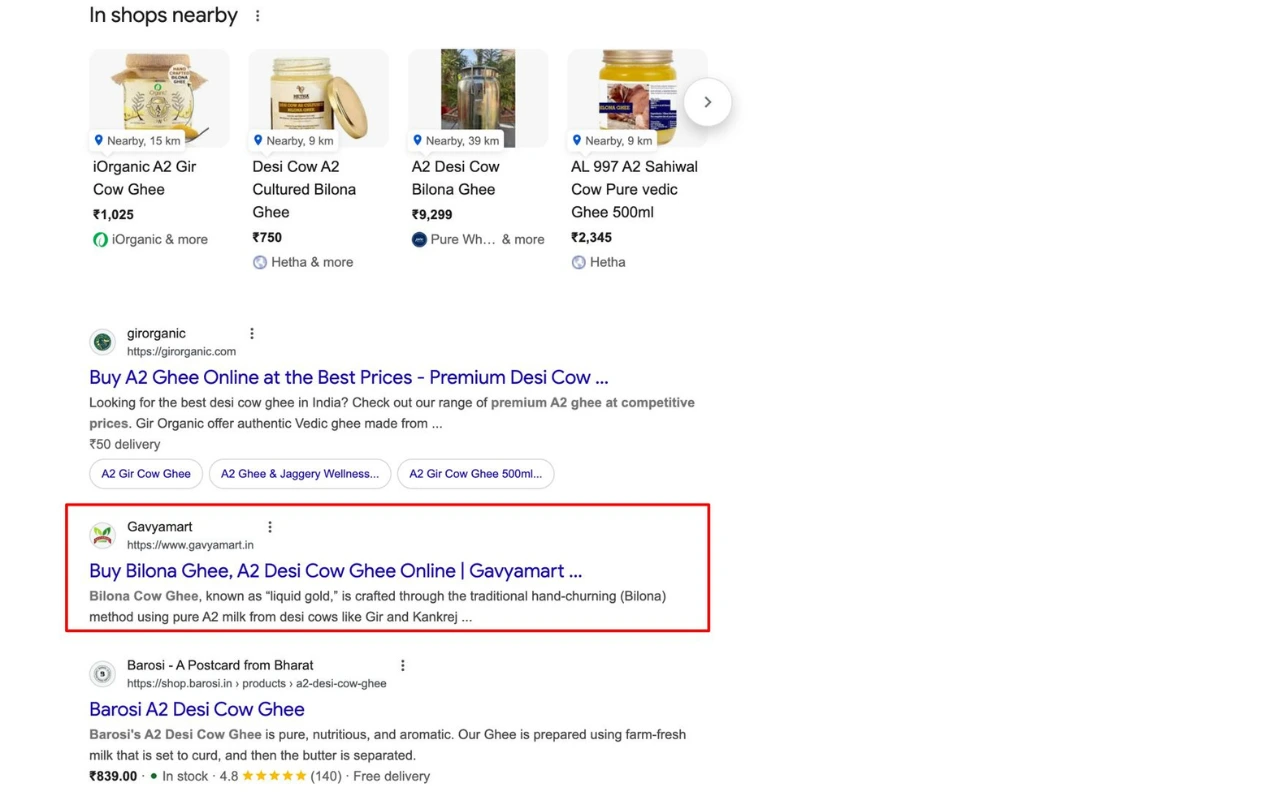This screenshot has width=1280, height=796.
Task: Click the girorganic site favicon
Action: point(102,342)
